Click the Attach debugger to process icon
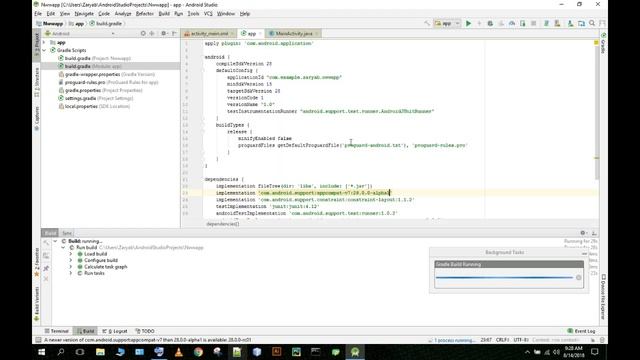Screen dimensions: 640x360 pyautogui.click(x=522, y=24)
